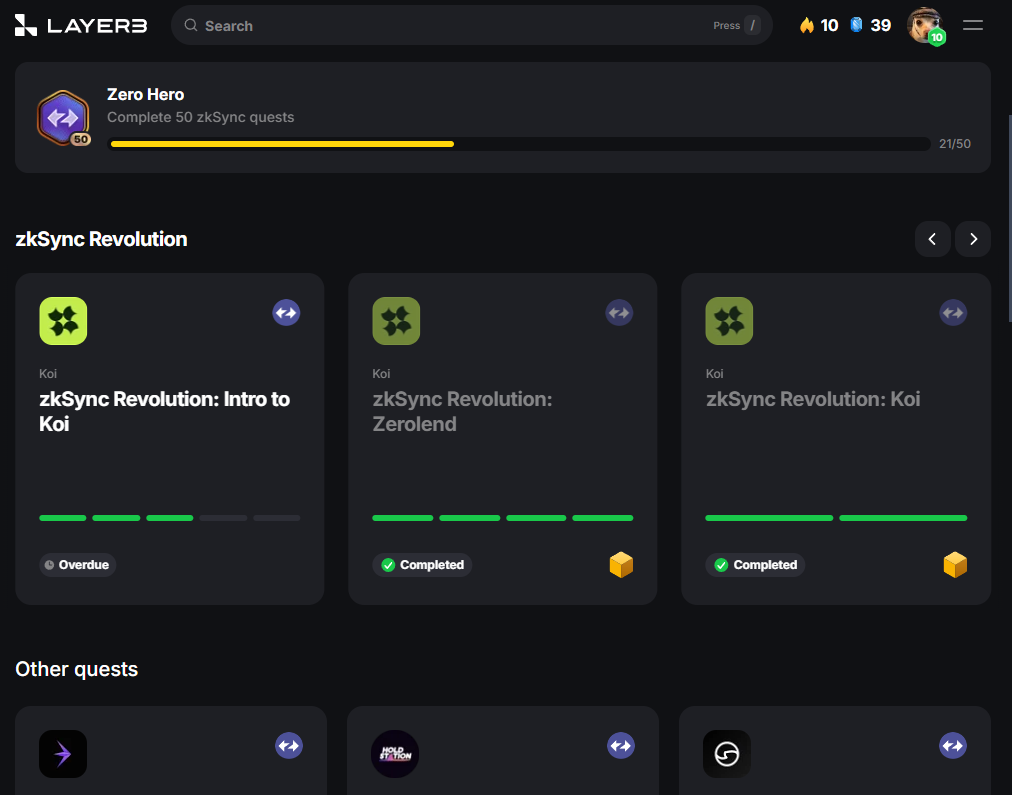Click the flame streak icon

pos(806,25)
